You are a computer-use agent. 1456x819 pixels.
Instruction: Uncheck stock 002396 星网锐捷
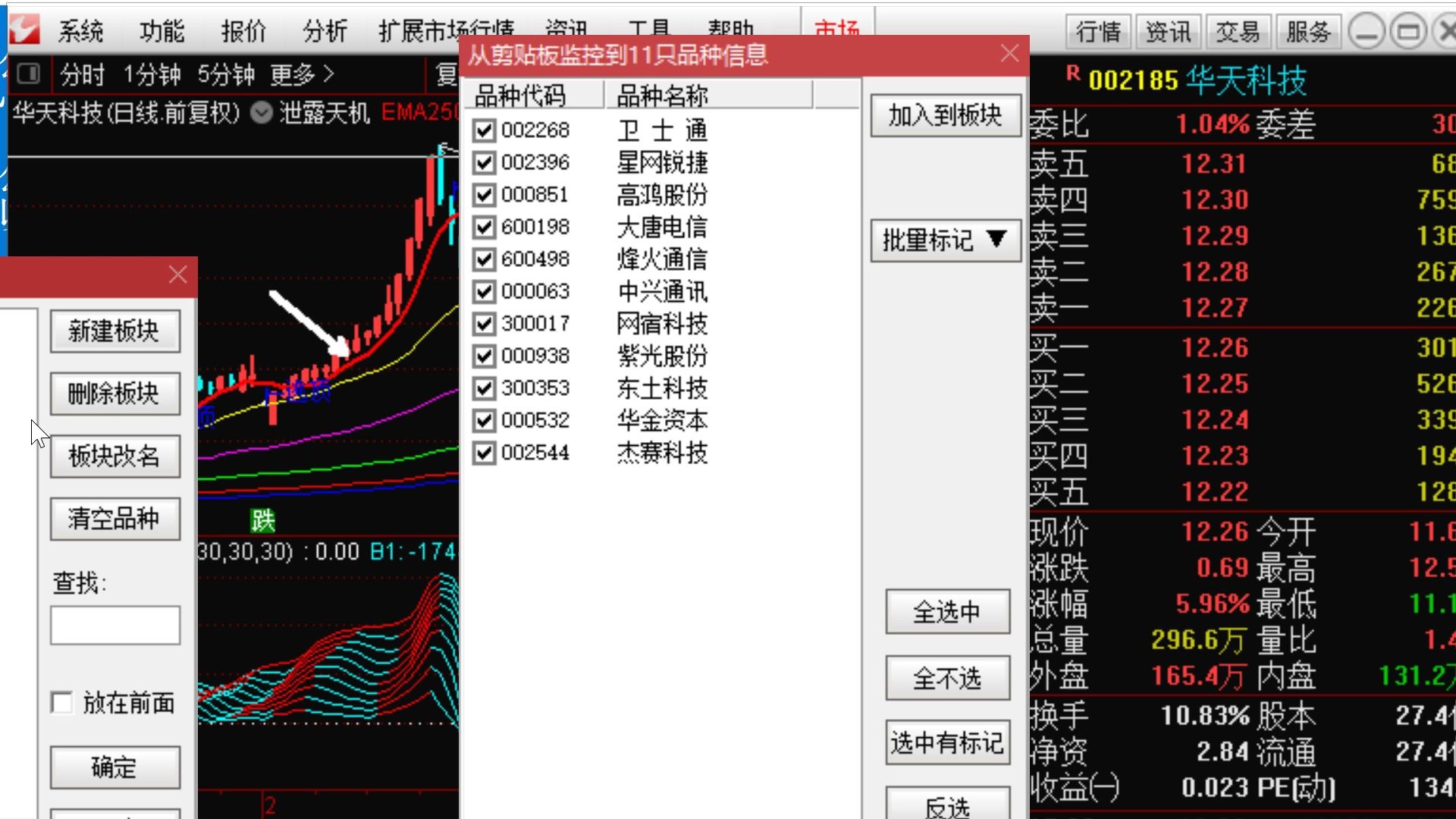(484, 162)
